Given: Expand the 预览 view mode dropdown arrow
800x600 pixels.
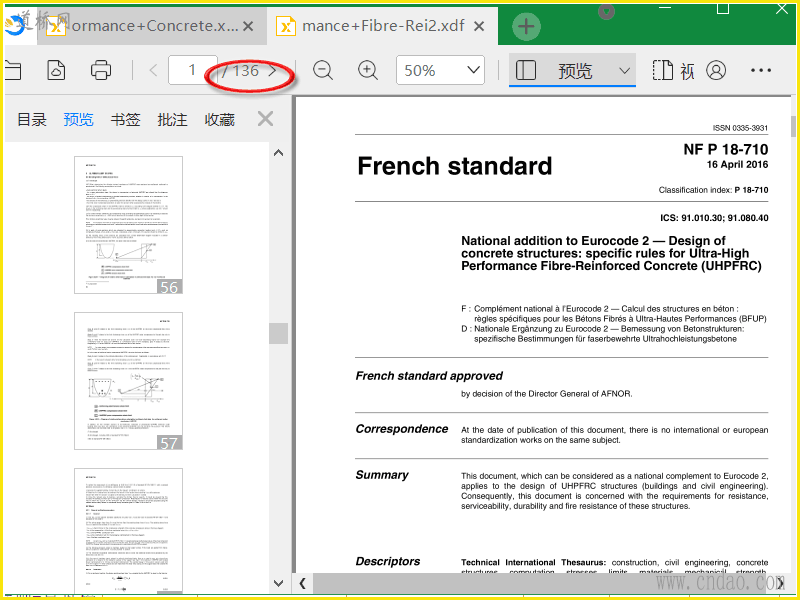Looking at the screenshot, I should tap(624, 71).
